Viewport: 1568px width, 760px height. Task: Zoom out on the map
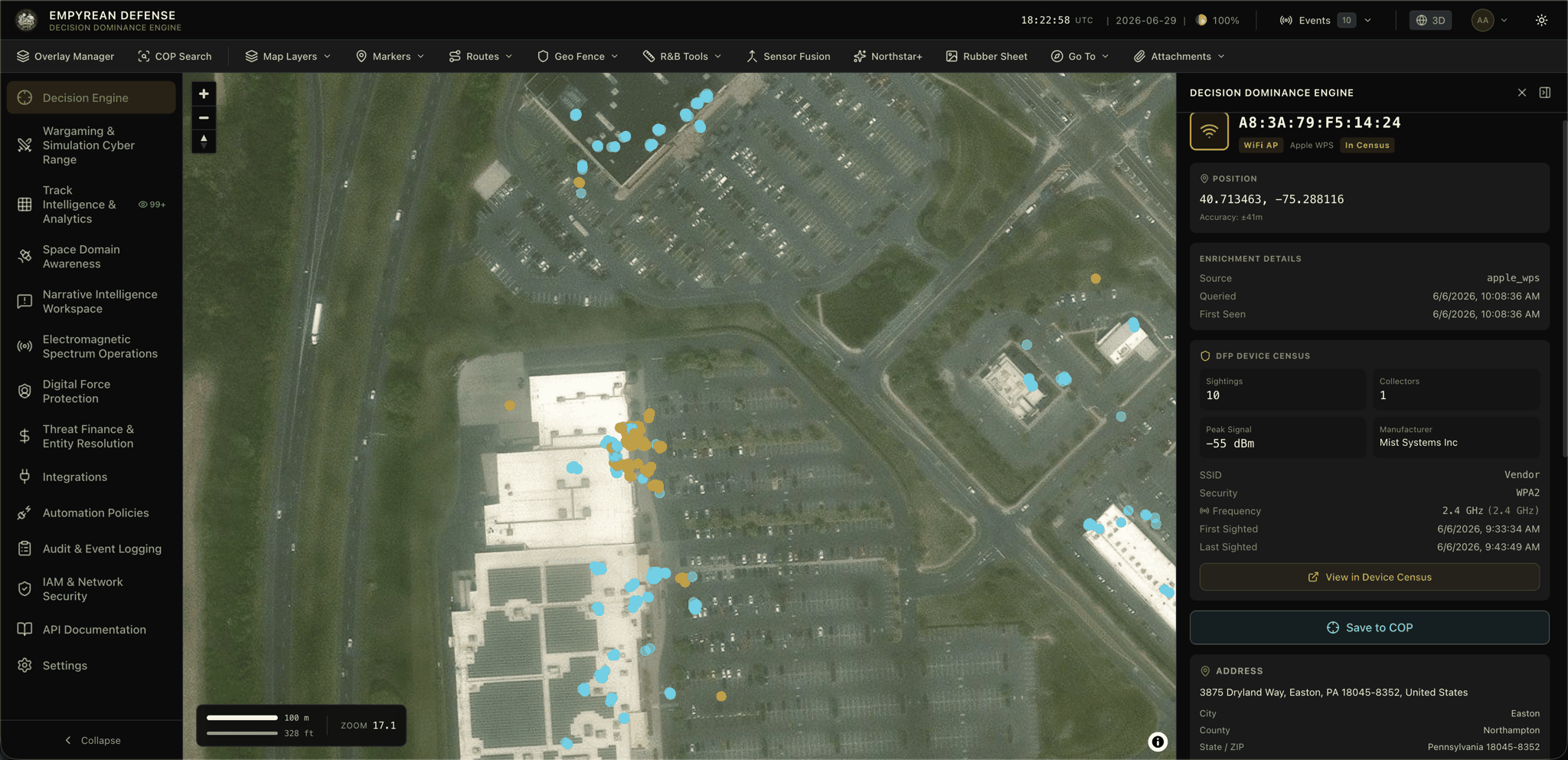(204, 117)
